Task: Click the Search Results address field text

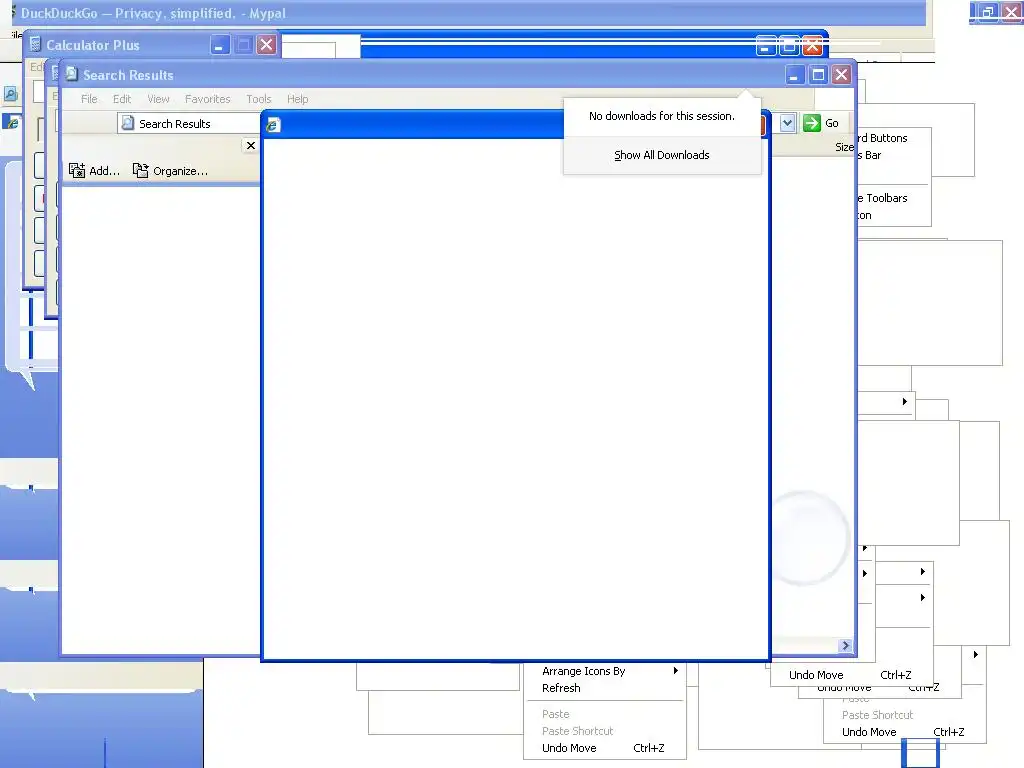Action: (174, 123)
